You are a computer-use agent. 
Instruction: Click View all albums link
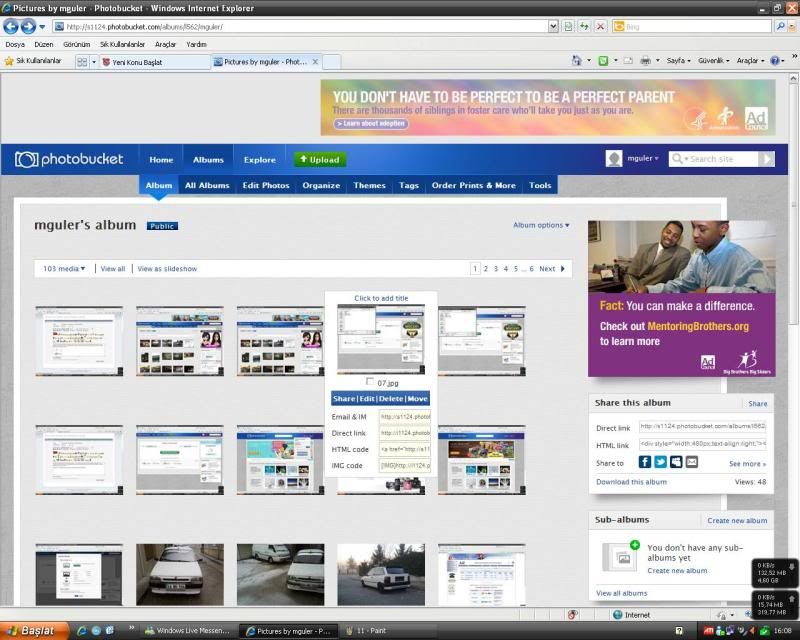pos(621,593)
